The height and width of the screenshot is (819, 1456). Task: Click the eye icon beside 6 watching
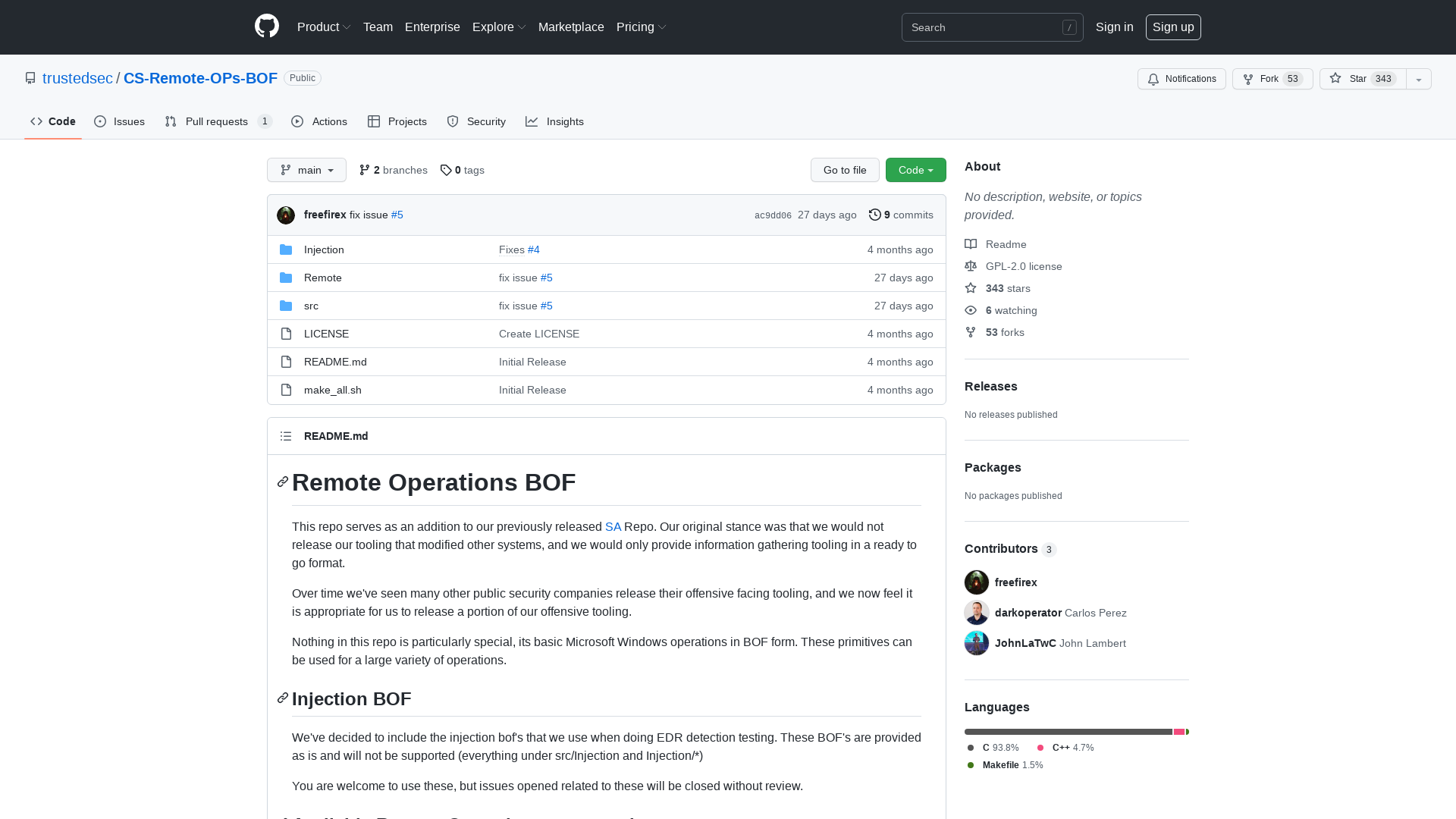[x=971, y=310]
